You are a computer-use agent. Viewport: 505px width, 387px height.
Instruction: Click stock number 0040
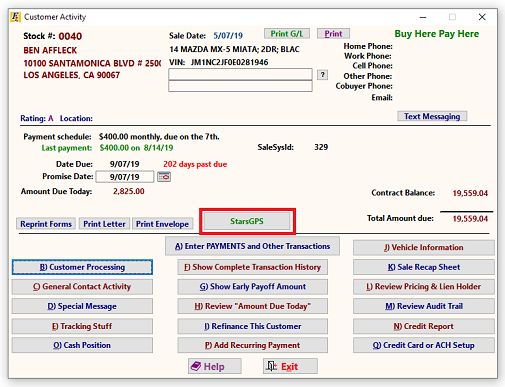pyautogui.click(x=70, y=36)
